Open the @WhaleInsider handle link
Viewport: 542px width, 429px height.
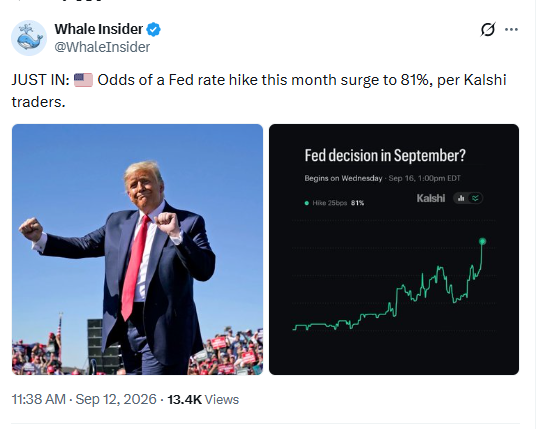click(102, 47)
